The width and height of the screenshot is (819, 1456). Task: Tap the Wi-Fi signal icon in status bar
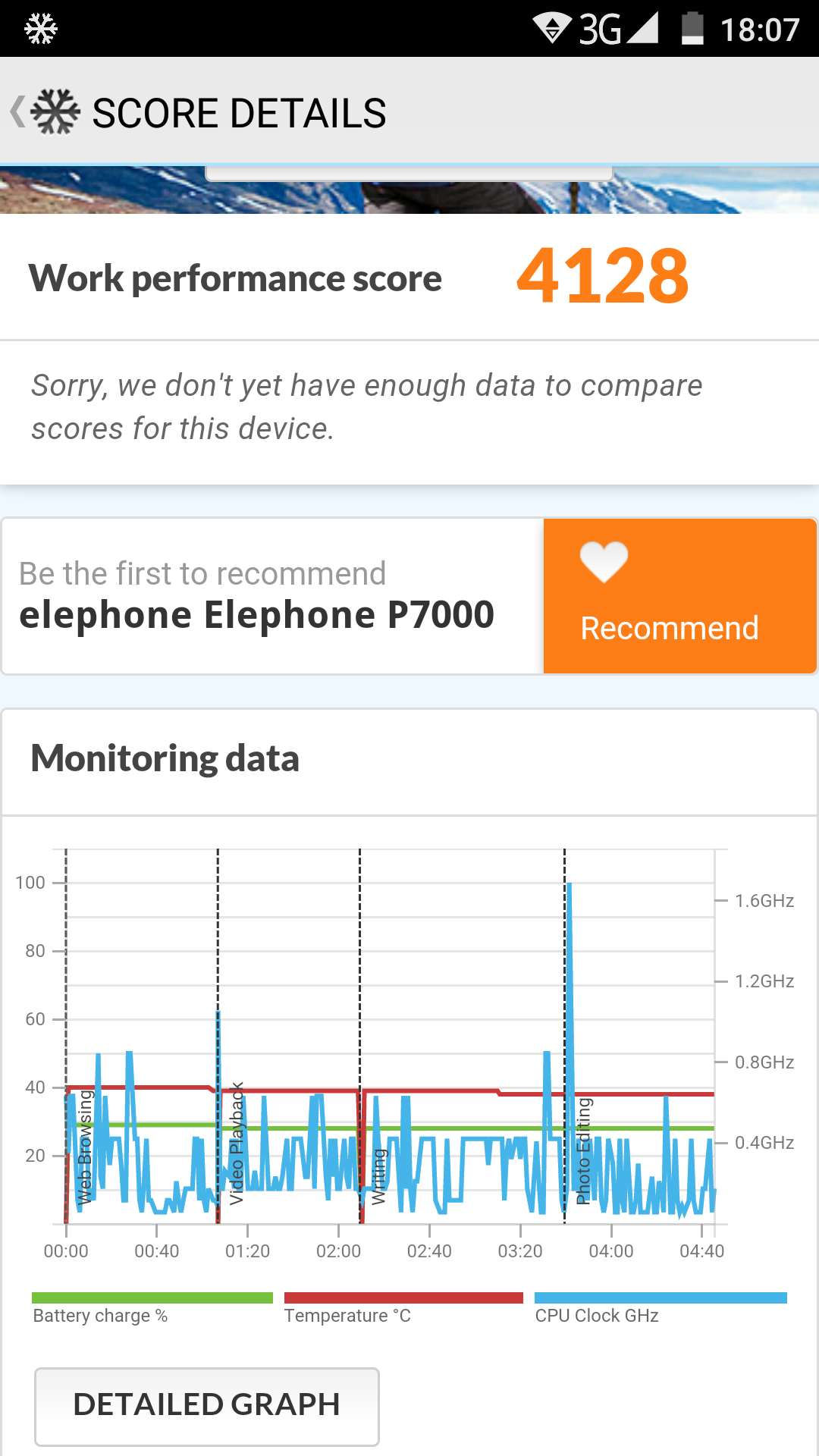(x=552, y=29)
